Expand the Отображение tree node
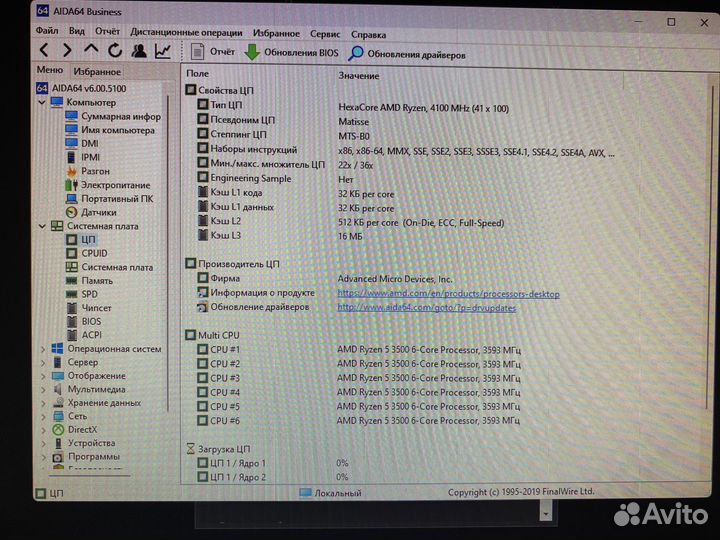Screen dimensions: 720x540 pyautogui.click(x=43, y=376)
